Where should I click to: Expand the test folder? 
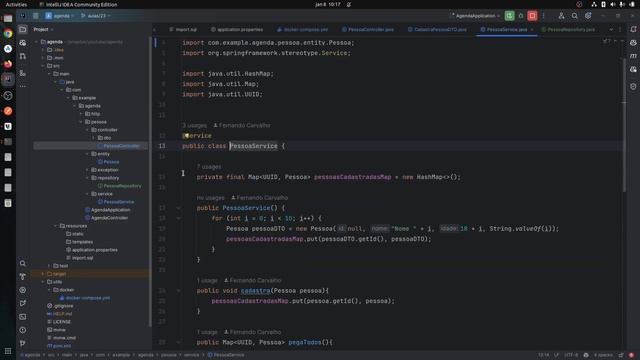tap(49, 266)
